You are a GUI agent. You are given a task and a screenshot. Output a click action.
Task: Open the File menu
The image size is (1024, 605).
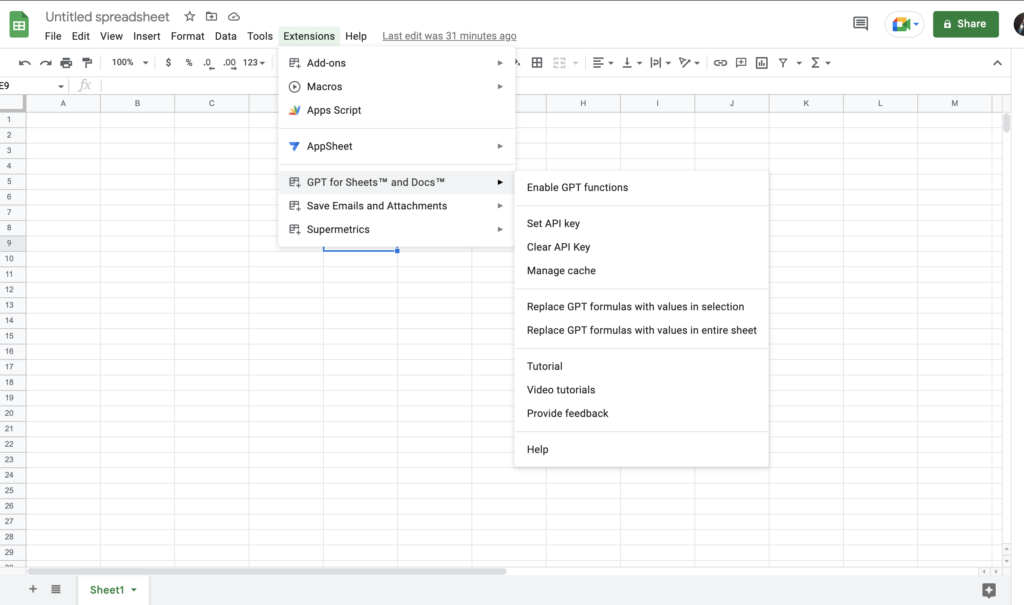click(53, 36)
